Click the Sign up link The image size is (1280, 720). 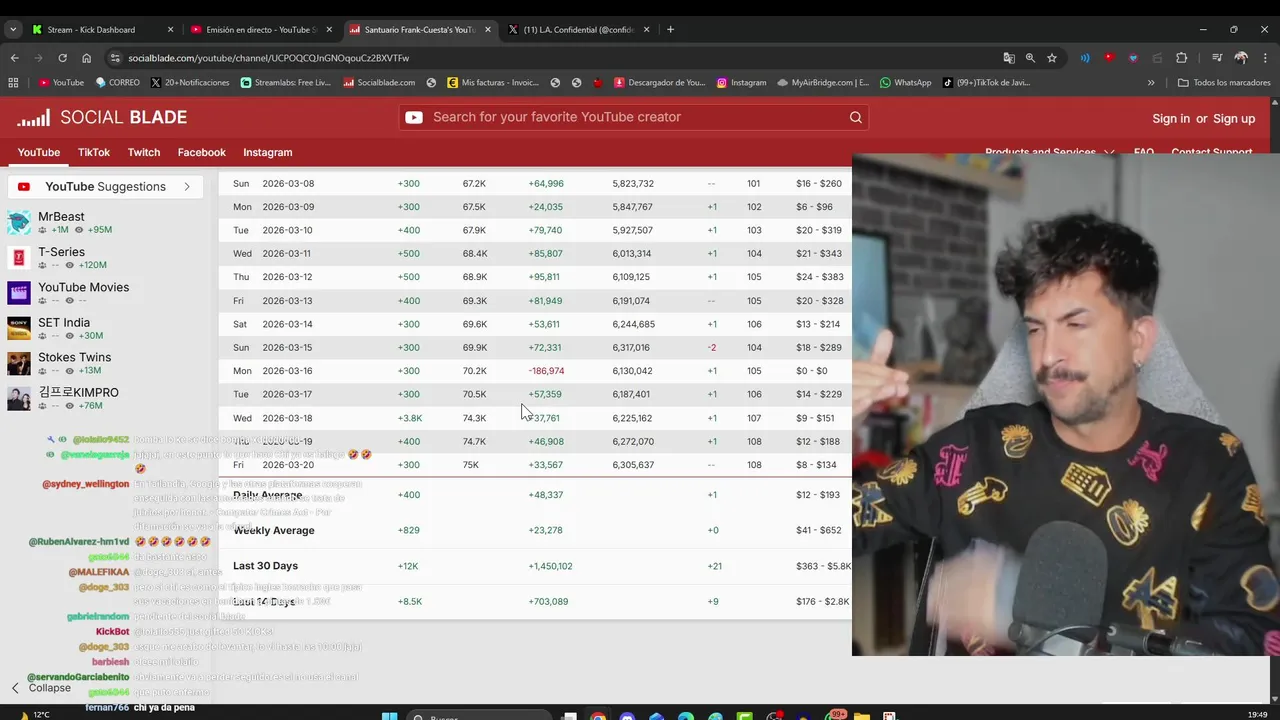coord(1234,118)
